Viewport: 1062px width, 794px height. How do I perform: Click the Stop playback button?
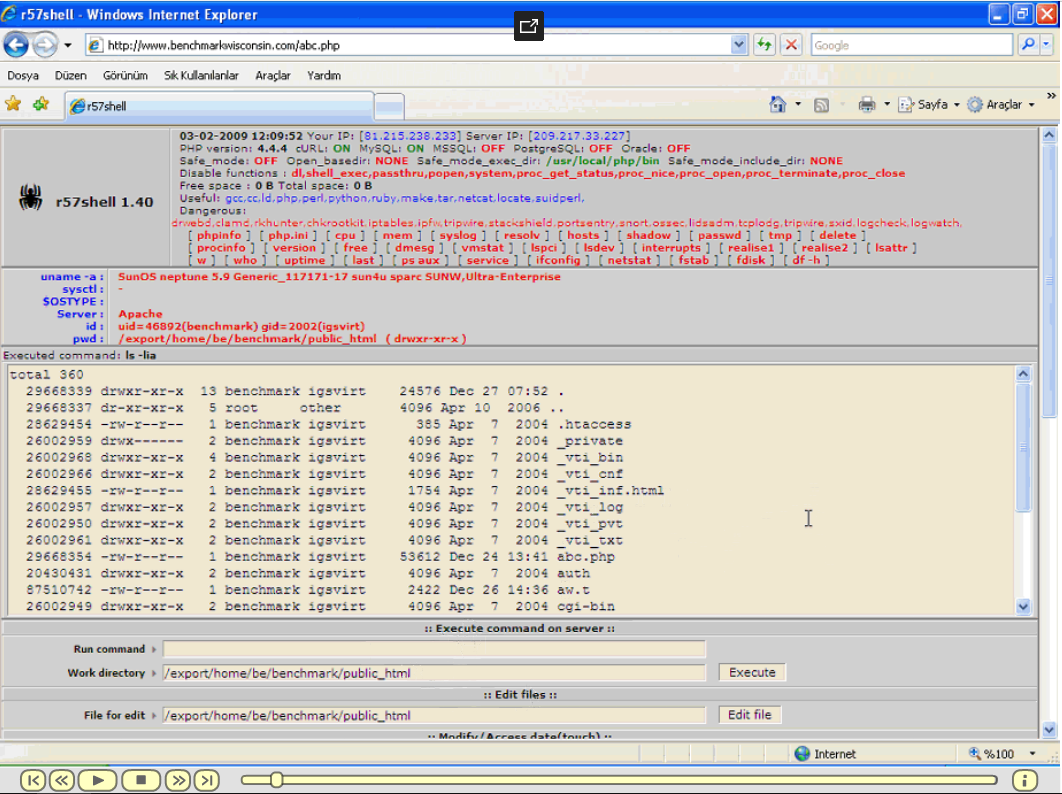click(x=141, y=780)
